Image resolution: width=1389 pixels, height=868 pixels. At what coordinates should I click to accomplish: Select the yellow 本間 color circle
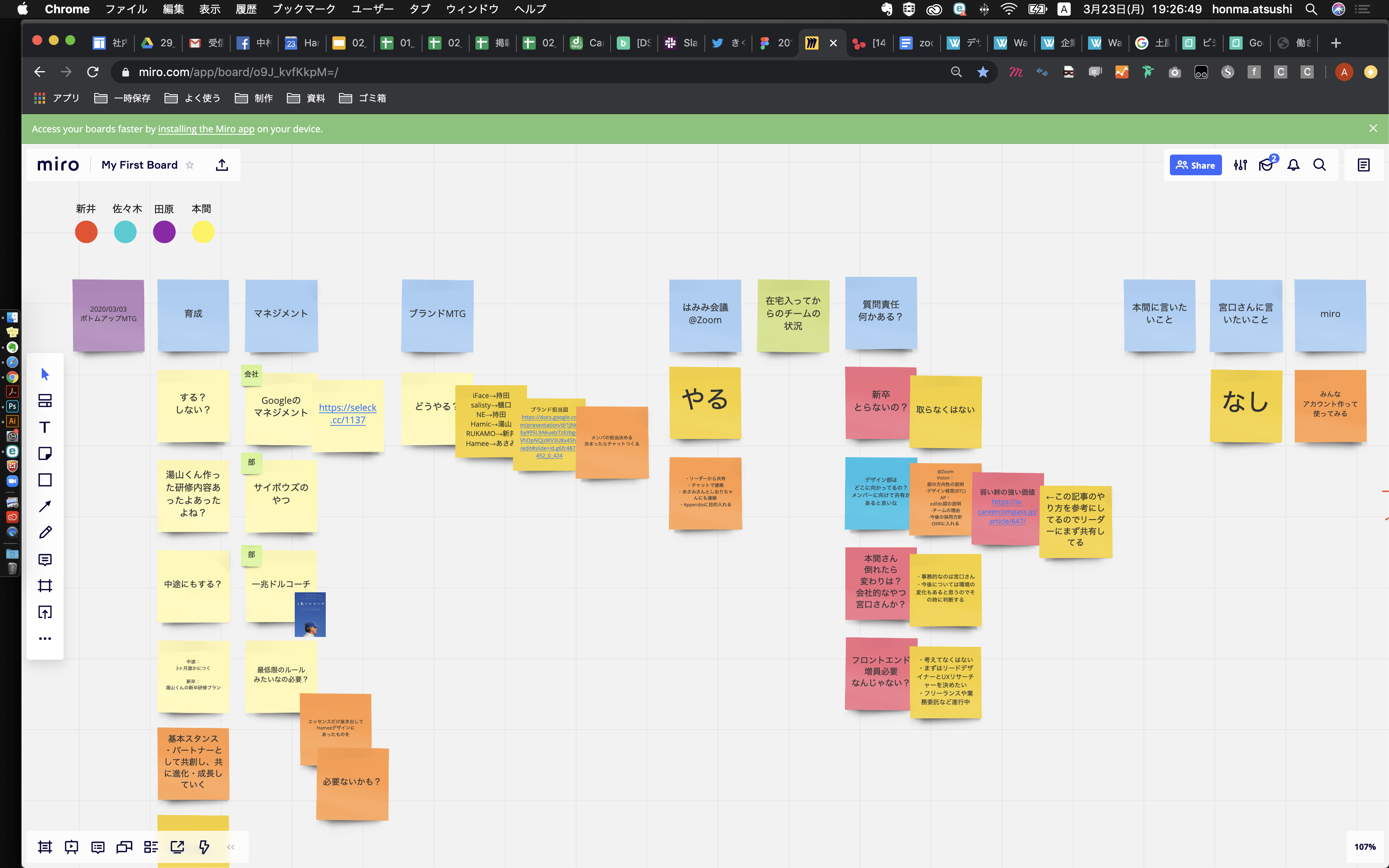(x=203, y=232)
